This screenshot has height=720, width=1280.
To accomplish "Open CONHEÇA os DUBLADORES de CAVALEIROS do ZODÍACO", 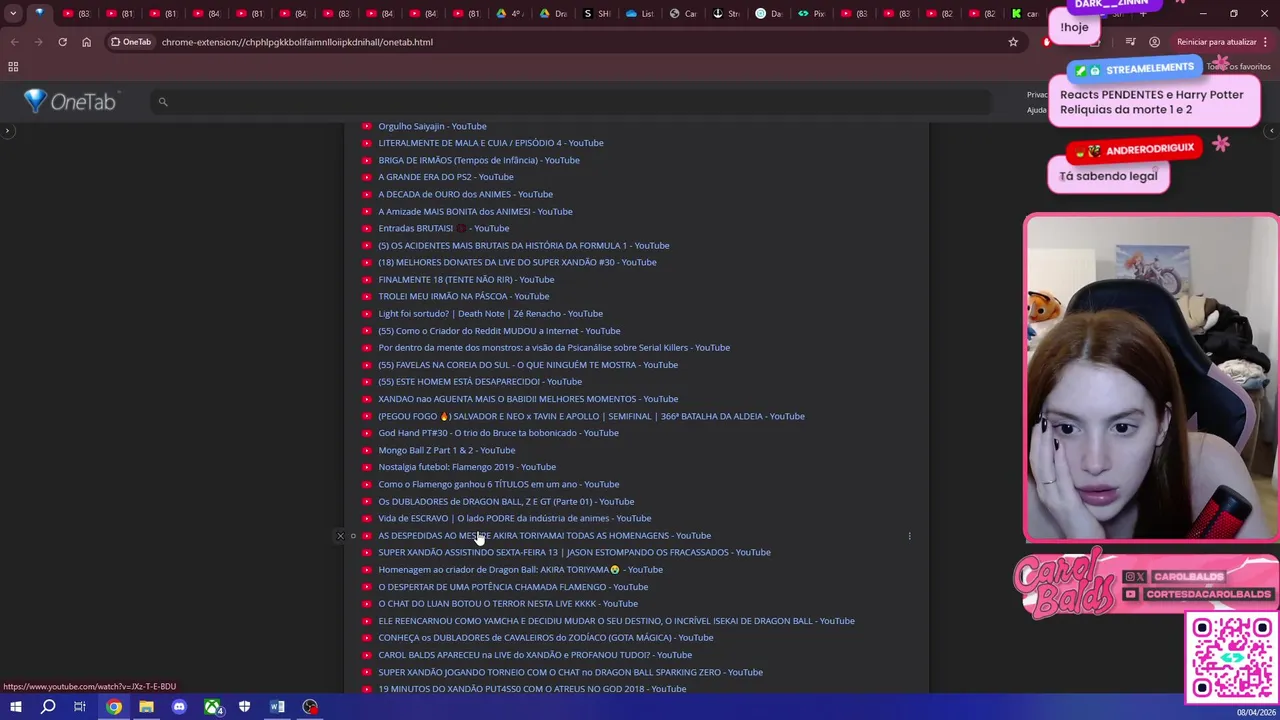I will click(x=546, y=637).
